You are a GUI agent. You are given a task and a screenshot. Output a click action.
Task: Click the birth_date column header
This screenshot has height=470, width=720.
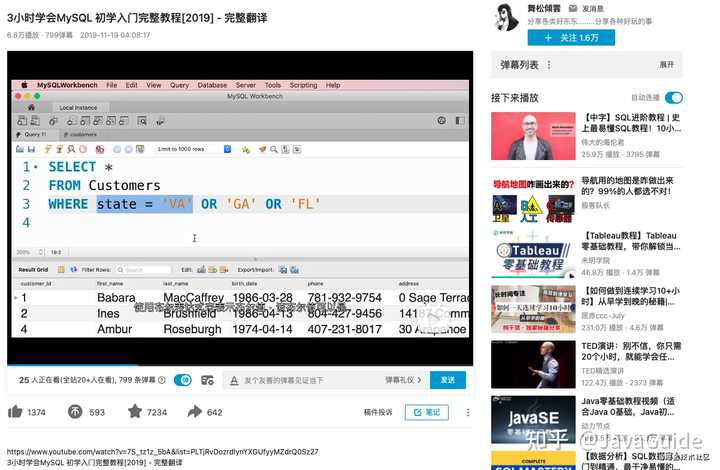click(x=244, y=284)
